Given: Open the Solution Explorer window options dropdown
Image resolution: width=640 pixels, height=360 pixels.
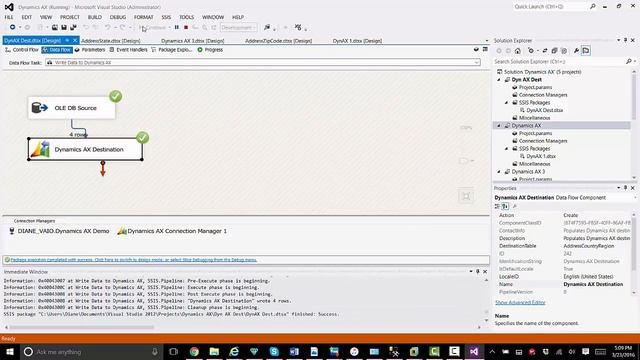Looking at the screenshot, I should [619, 40].
